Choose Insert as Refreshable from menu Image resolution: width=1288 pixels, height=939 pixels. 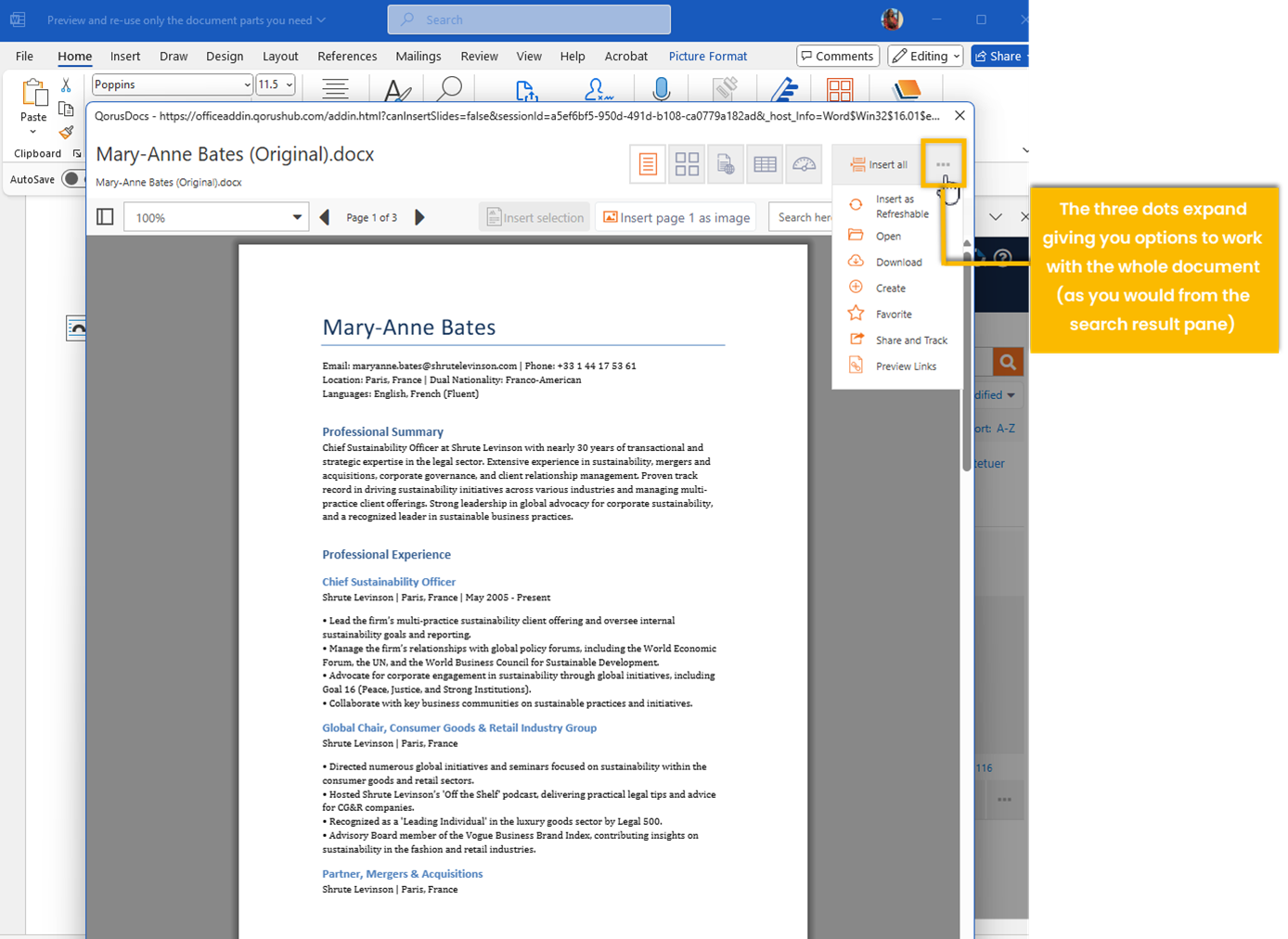pyautogui.click(x=897, y=206)
